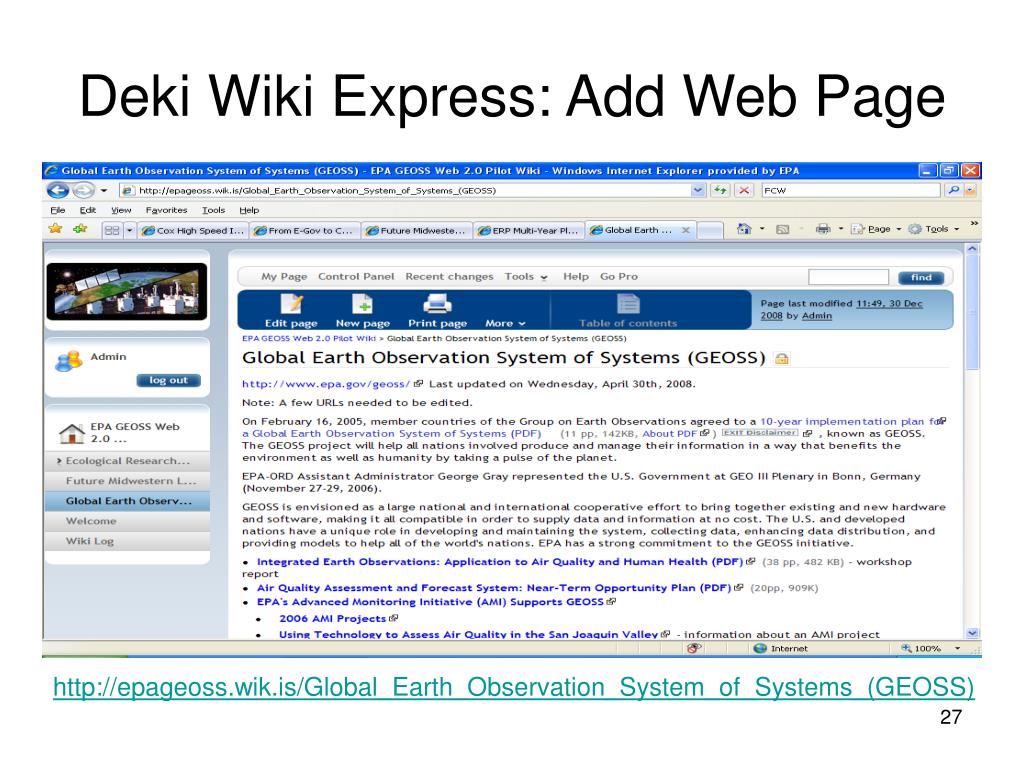Screen dimensions: 1024x768
Task: Close the Global Earth tab
Action: click(x=686, y=230)
